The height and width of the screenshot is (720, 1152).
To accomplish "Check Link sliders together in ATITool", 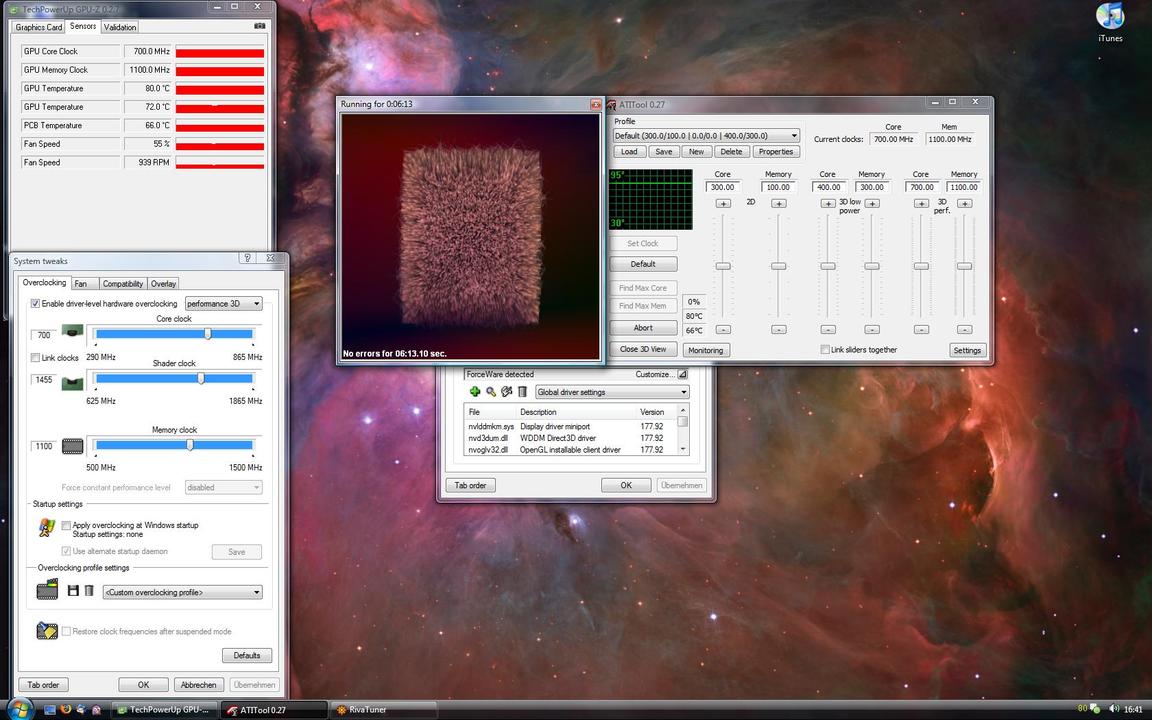I will click(x=825, y=350).
